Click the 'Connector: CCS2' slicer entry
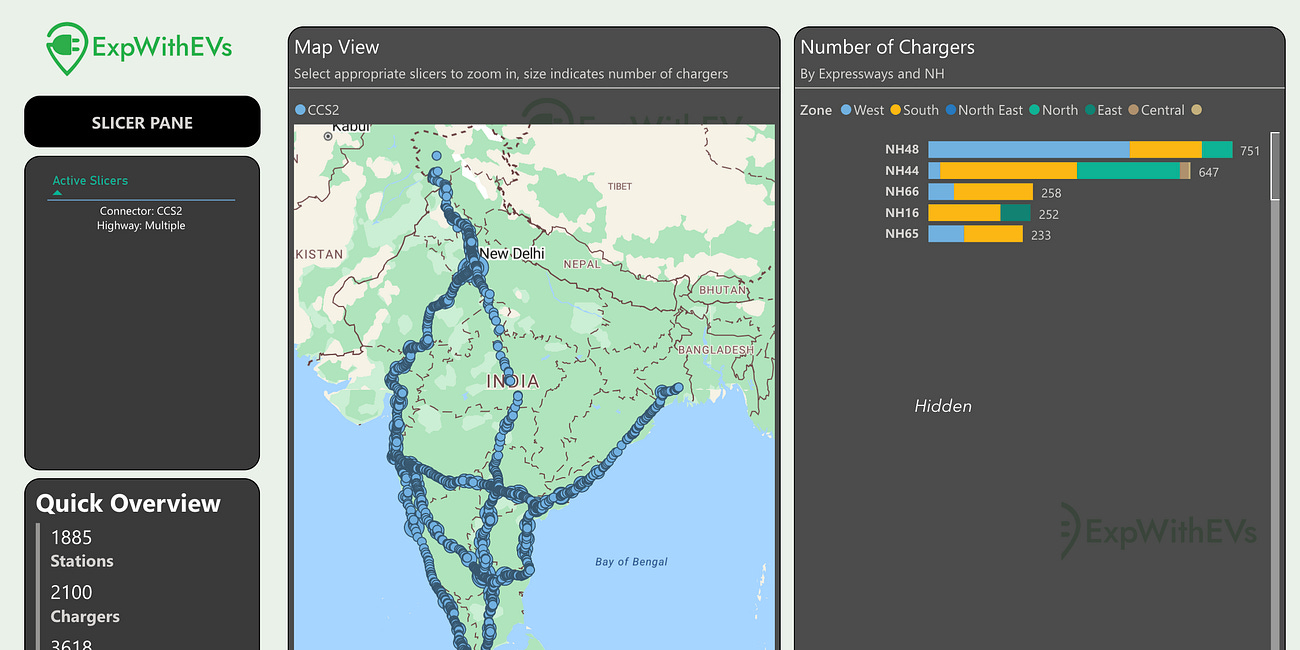This screenshot has width=1300, height=650. [x=141, y=211]
